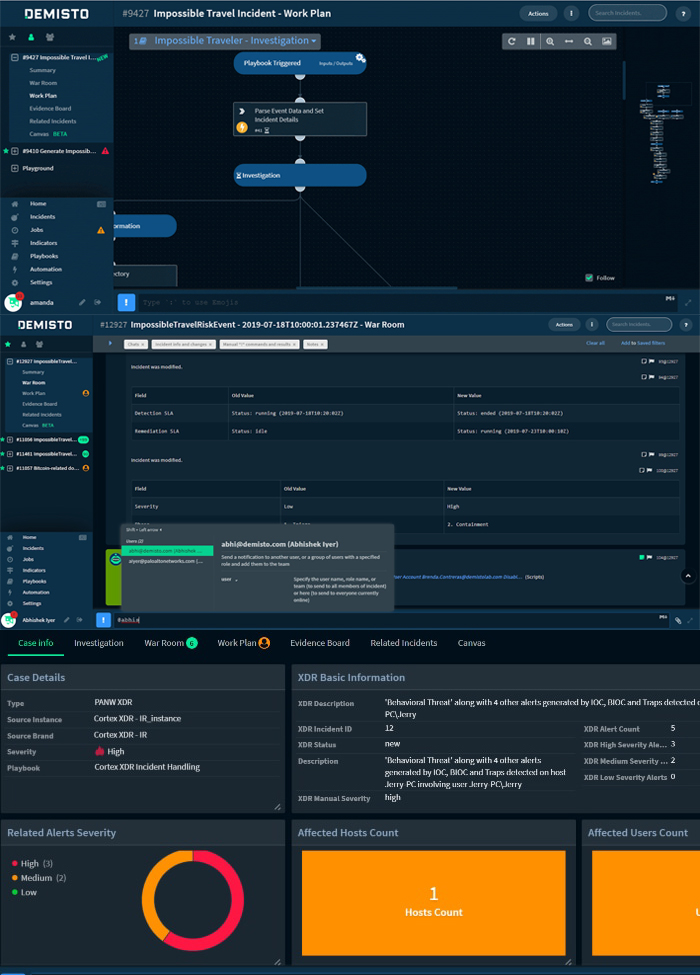Click the Actions button in Work Plan header
The height and width of the screenshot is (975, 700).
click(x=538, y=13)
